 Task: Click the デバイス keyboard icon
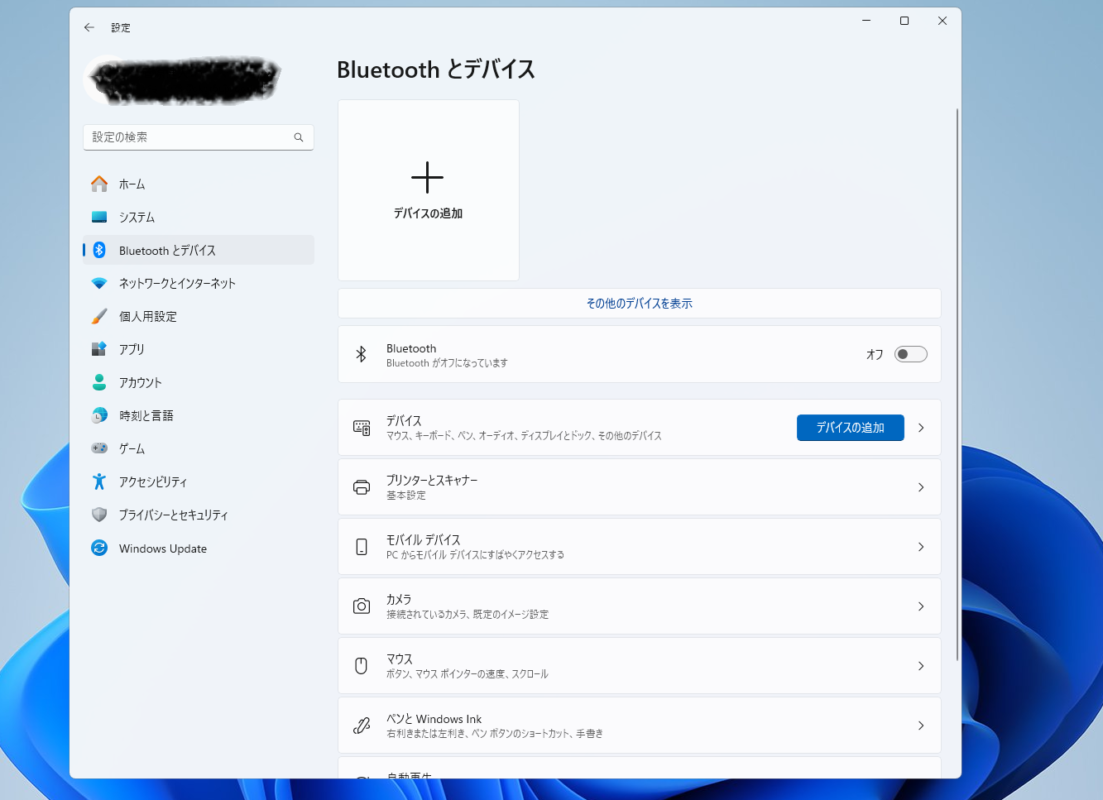coord(362,428)
